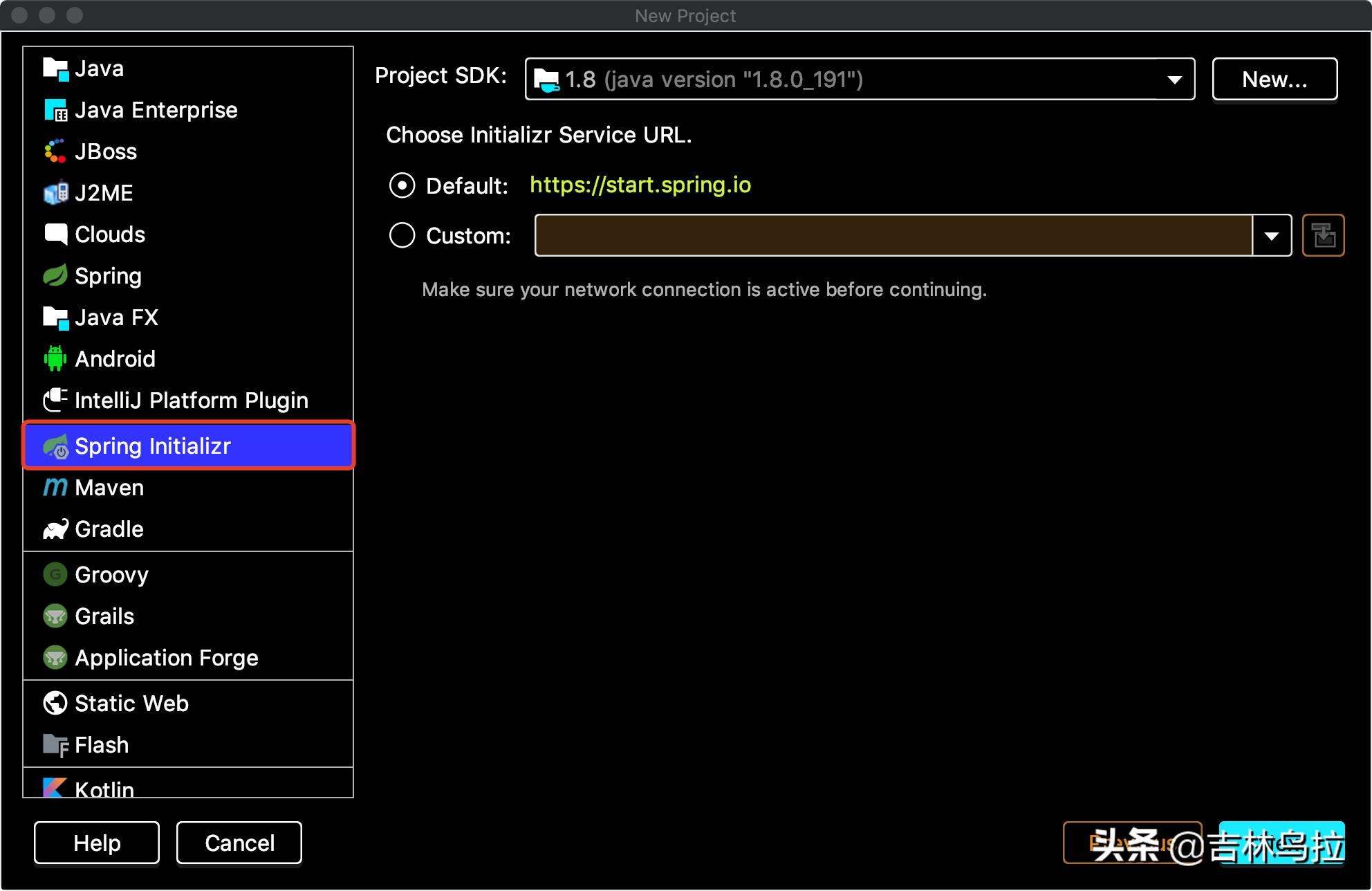The image size is (1372, 891).
Task: Click the New... SDK button
Action: pos(1274,80)
